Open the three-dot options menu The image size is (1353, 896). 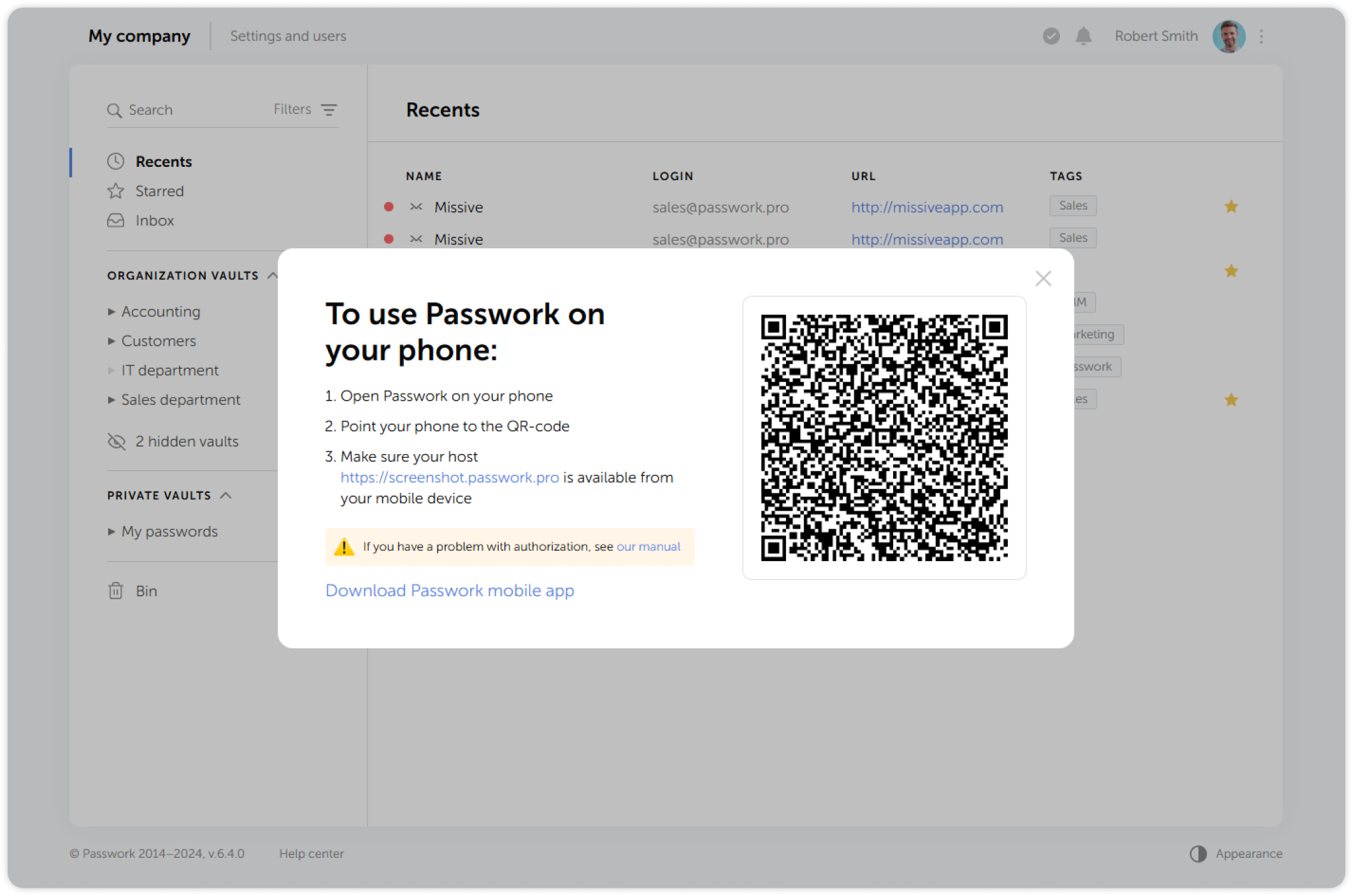pyautogui.click(x=1261, y=36)
